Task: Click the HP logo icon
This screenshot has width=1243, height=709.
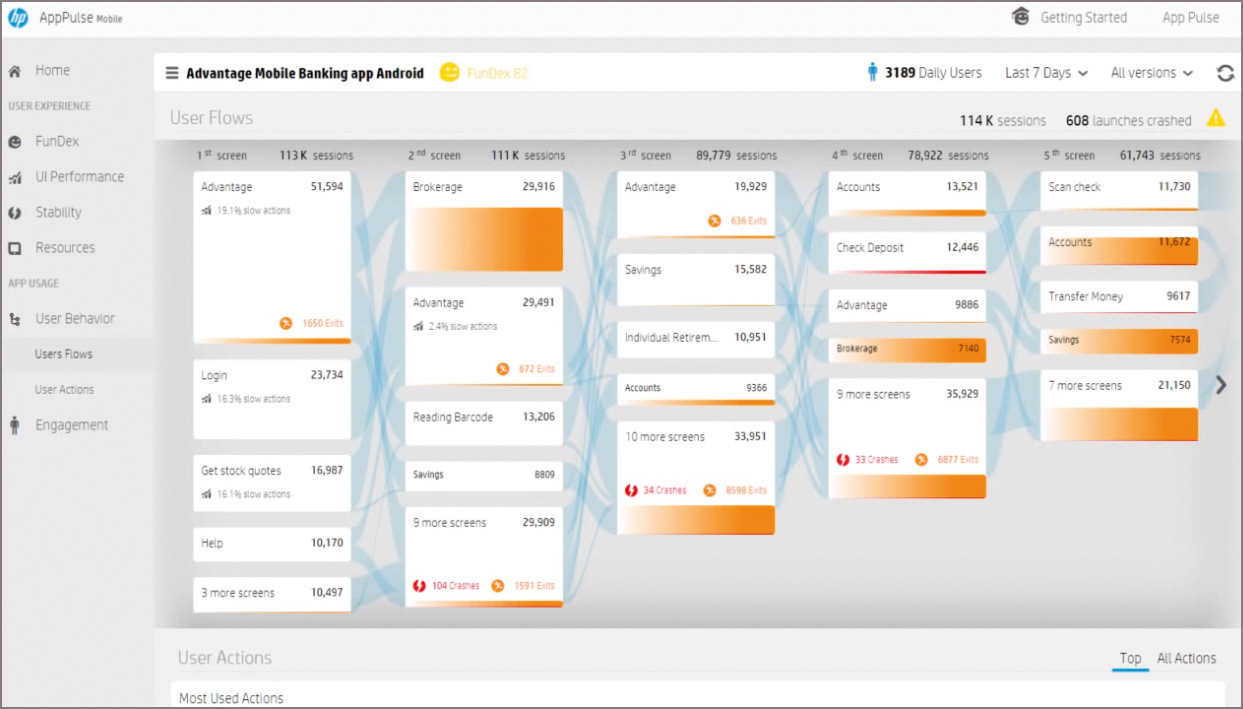Action: pyautogui.click(x=18, y=18)
